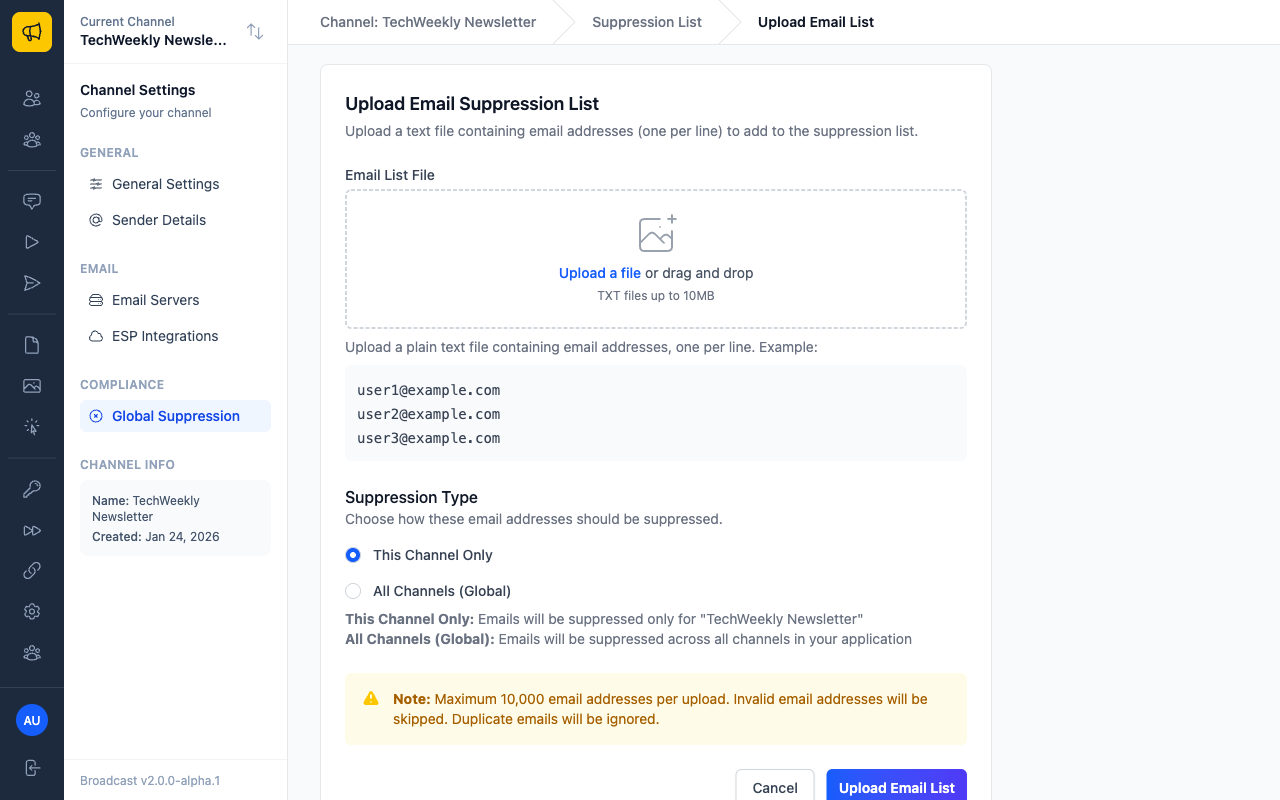
Task: Click the yellow megaphone Broadcast logo
Action: tap(32, 32)
